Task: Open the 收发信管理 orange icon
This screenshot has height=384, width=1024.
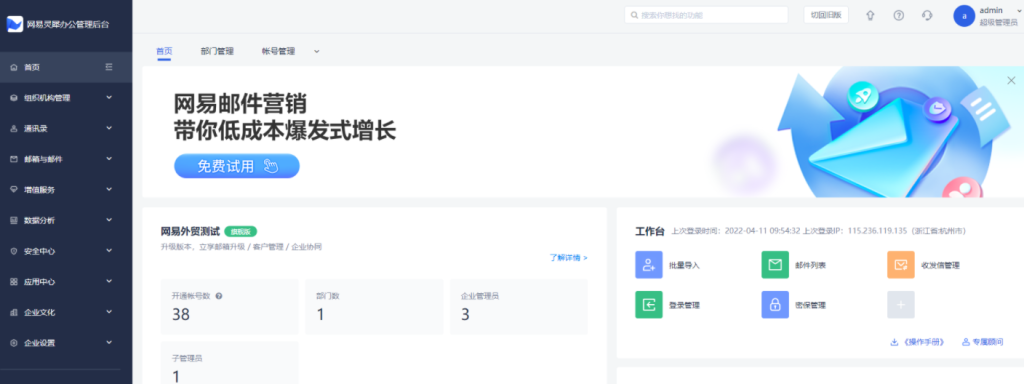Action: point(901,265)
